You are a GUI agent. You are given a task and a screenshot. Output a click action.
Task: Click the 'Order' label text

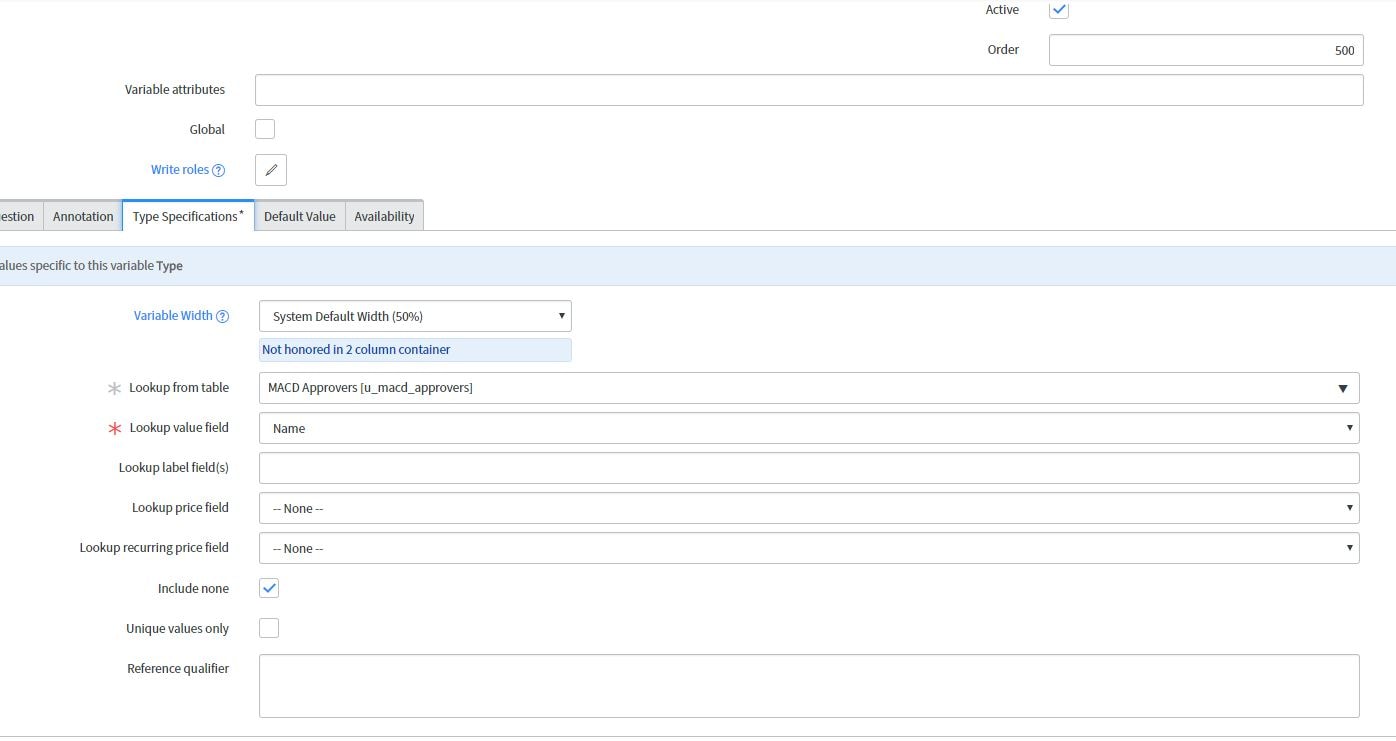point(1003,50)
